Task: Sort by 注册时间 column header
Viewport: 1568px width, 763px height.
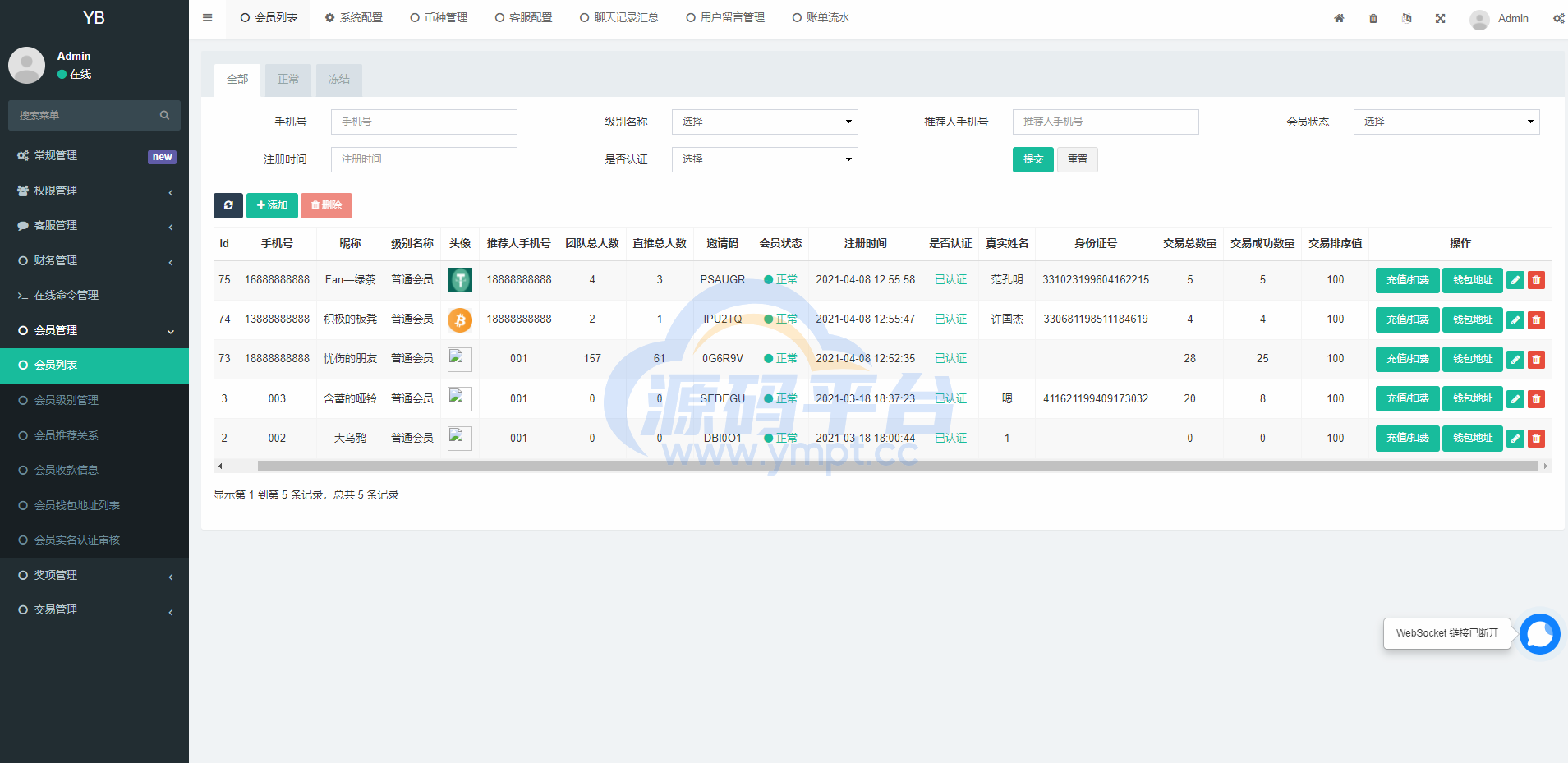Action: point(865,244)
